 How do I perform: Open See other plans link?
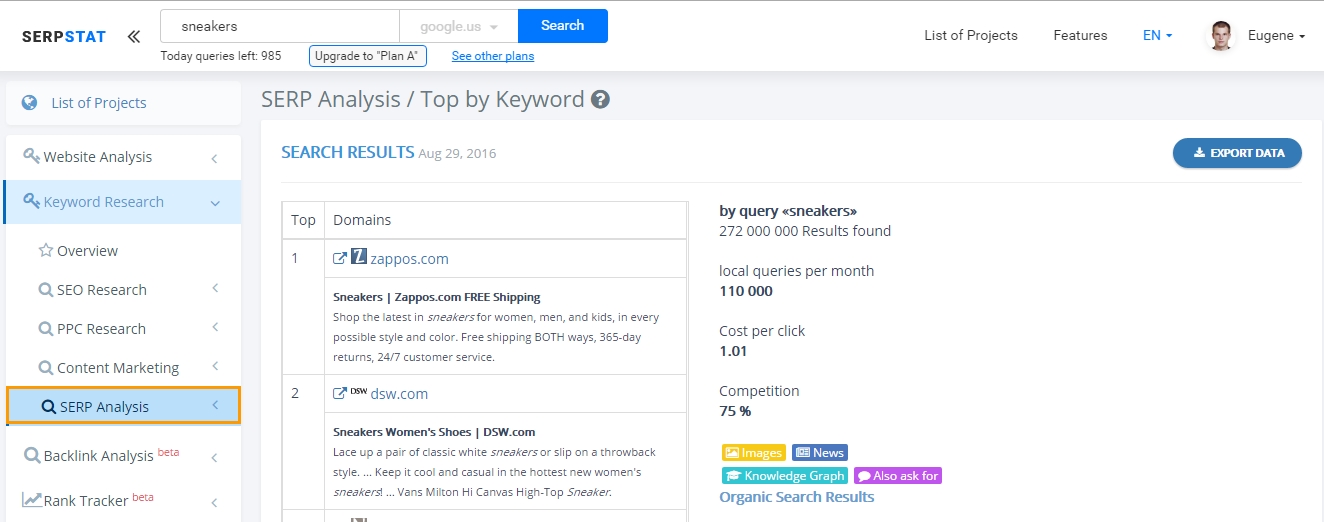(x=493, y=56)
